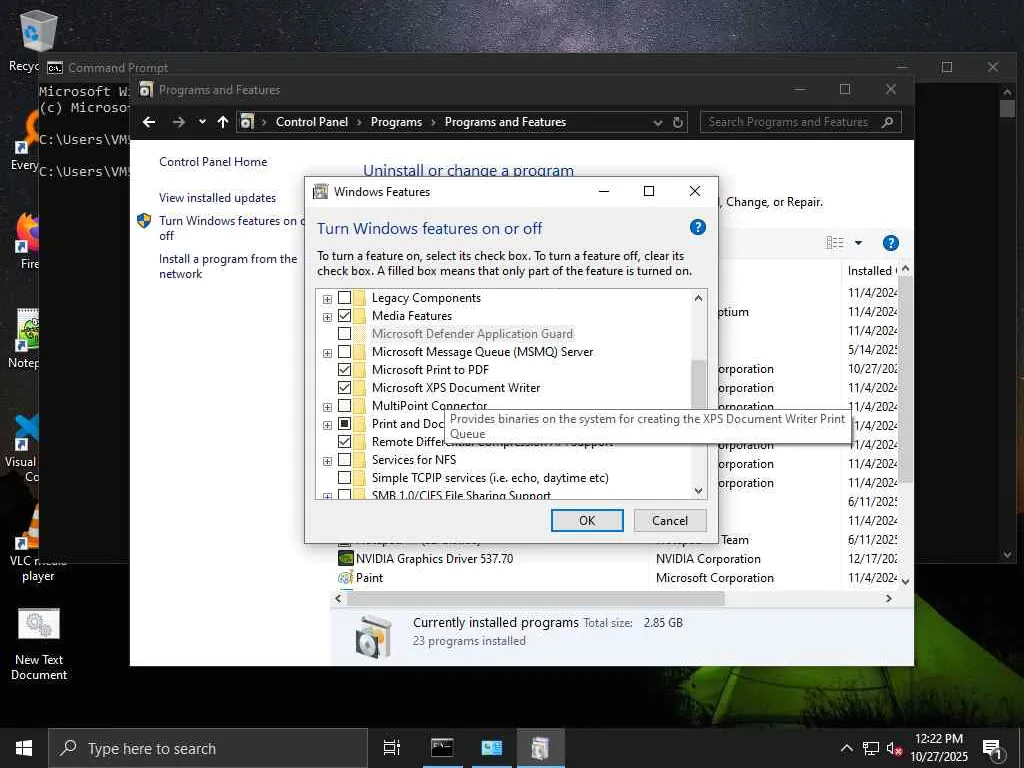The height and width of the screenshot is (768, 1024).
Task: Switch to Control Panel taskbar icon
Action: [x=491, y=748]
